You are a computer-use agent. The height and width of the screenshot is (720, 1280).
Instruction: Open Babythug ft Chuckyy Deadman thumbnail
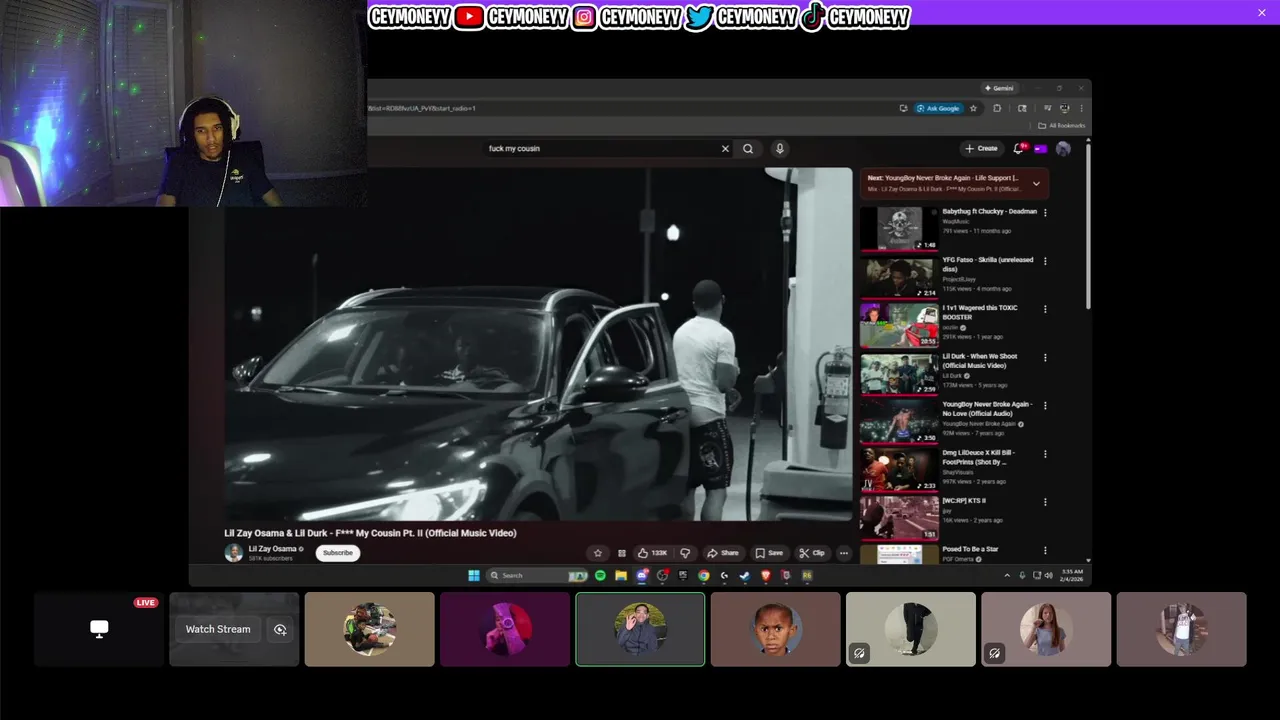[899, 228]
